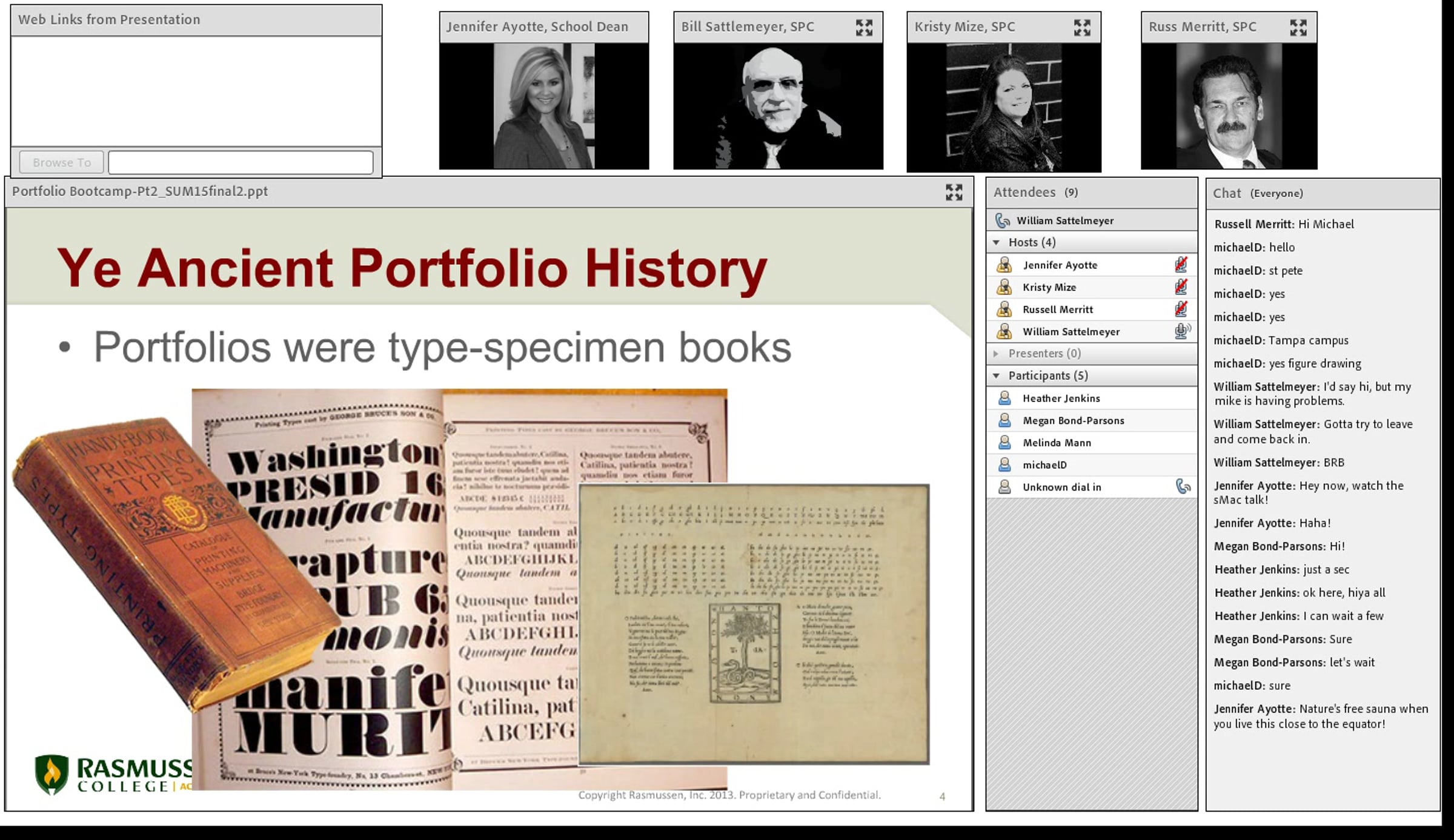
Task: Collapse the Participants (5) group
Action: point(997,375)
